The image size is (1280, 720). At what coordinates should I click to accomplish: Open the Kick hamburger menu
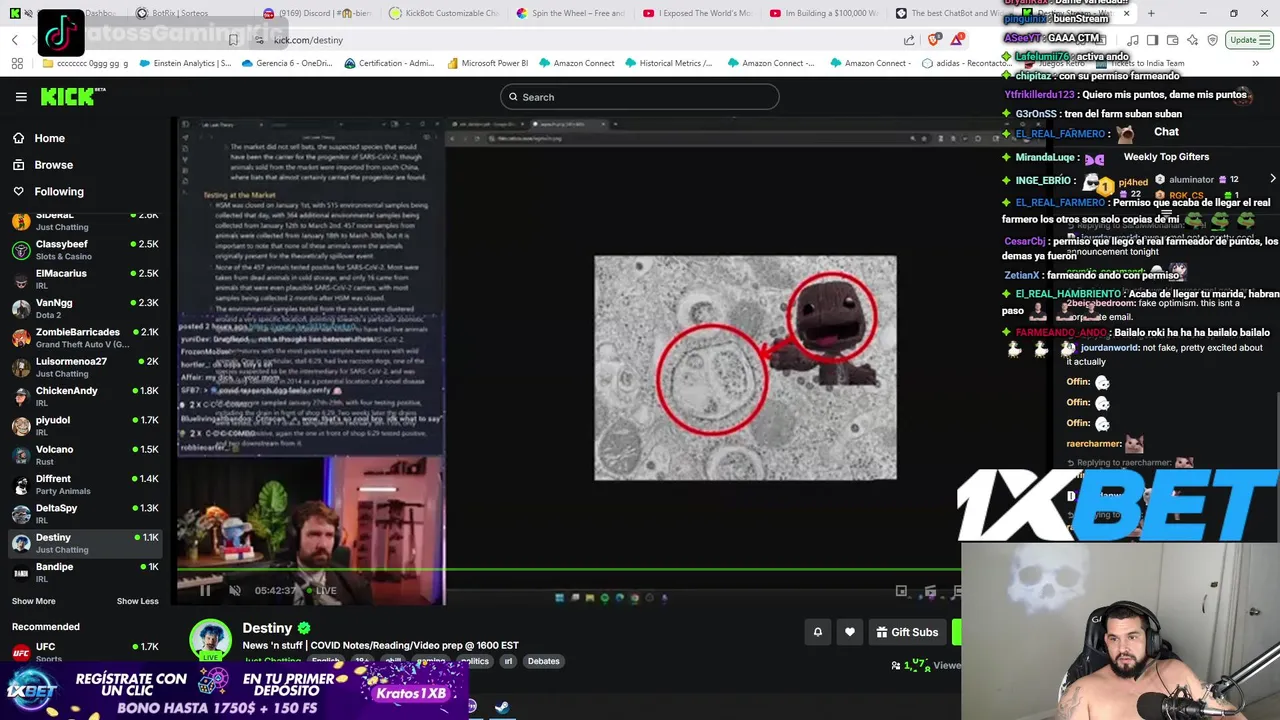[x=21, y=97]
